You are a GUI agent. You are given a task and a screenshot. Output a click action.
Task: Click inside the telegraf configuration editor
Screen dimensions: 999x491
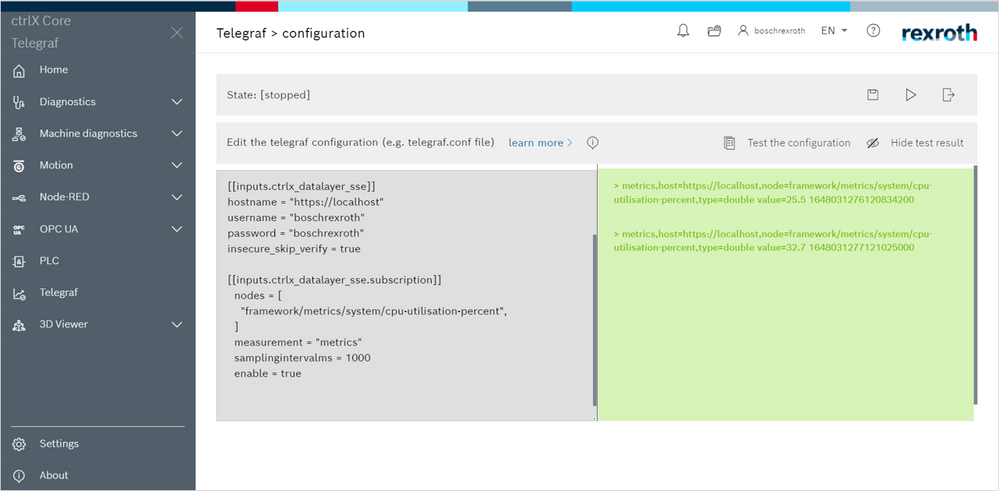coord(405,300)
